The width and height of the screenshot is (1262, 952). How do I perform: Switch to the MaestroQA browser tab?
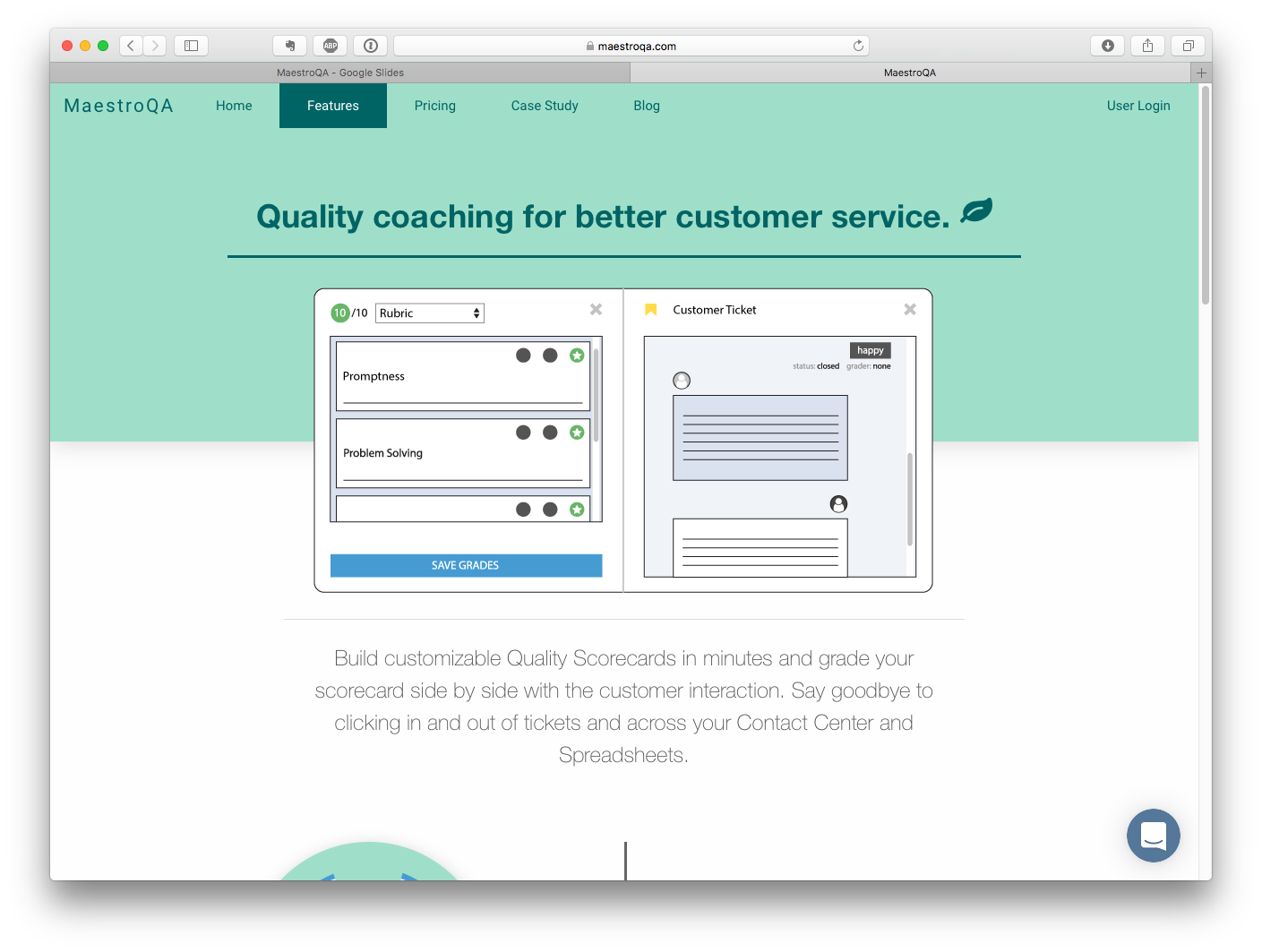tap(910, 73)
